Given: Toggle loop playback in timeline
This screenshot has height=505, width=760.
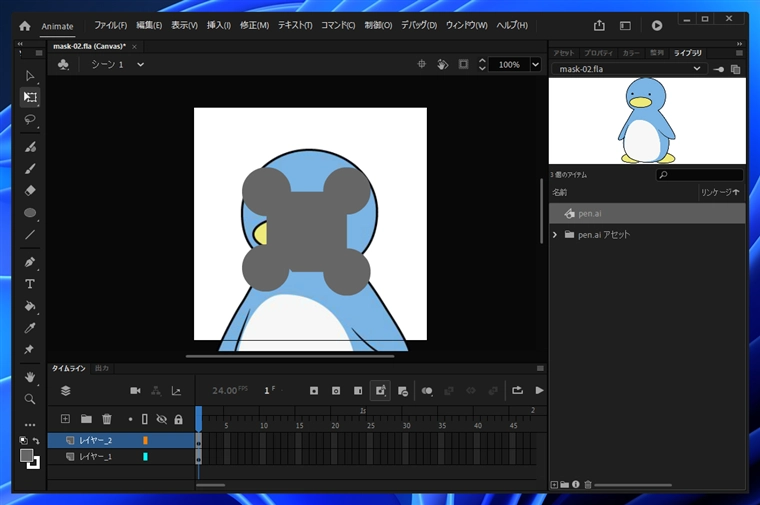Looking at the screenshot, I should [517, 390].
